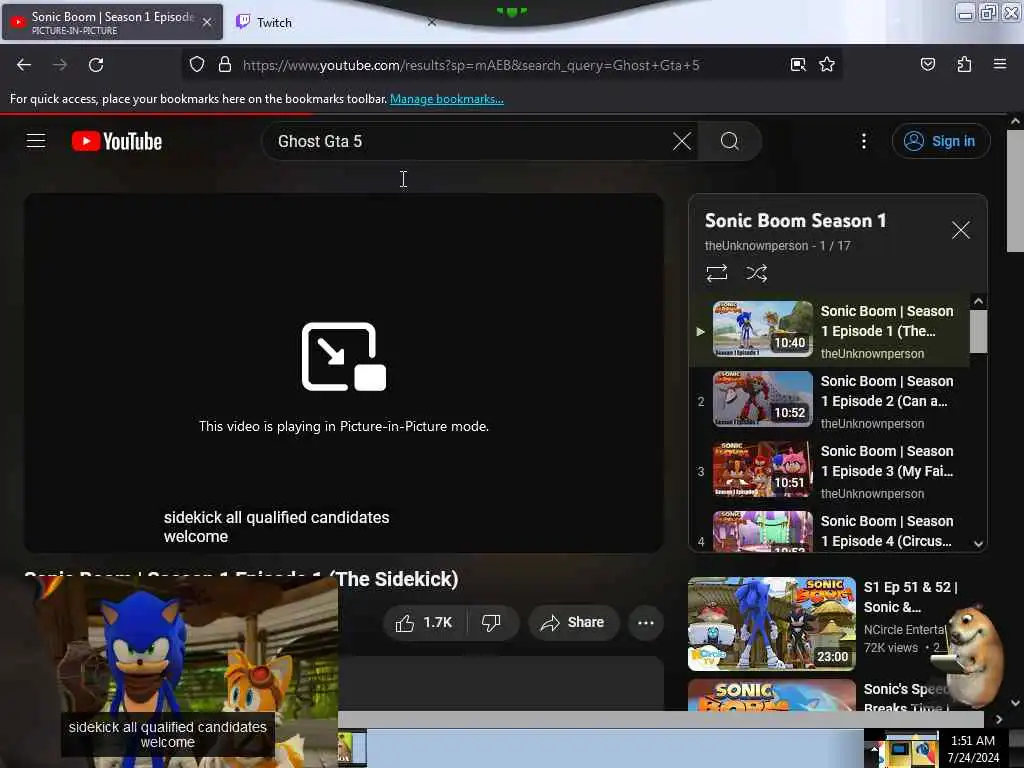Click the Sign in button
1024x768 pixels.
pos(940,141)
